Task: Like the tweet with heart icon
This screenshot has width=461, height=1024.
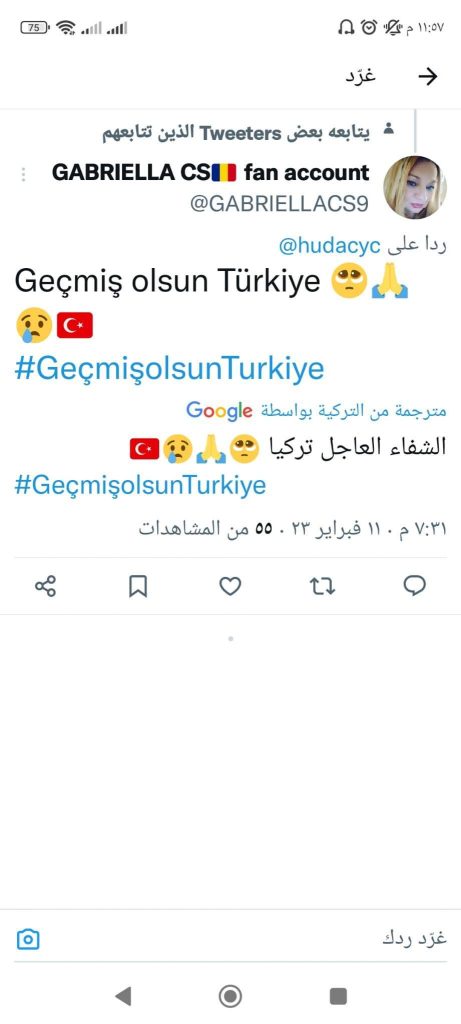Action: [x=230, y=586]
